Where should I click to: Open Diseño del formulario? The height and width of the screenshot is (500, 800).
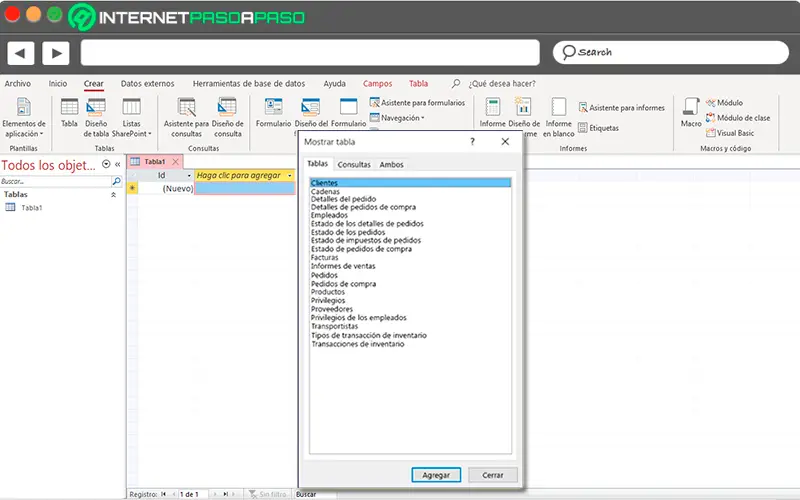point(311,107)
